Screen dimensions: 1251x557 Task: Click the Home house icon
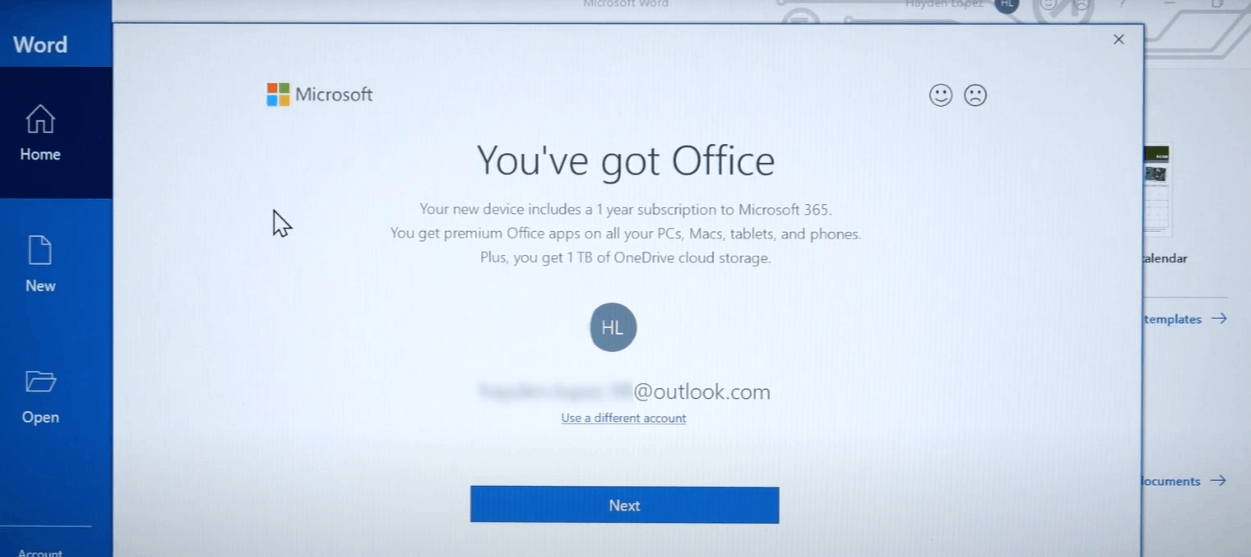click(x=40, y=119)
